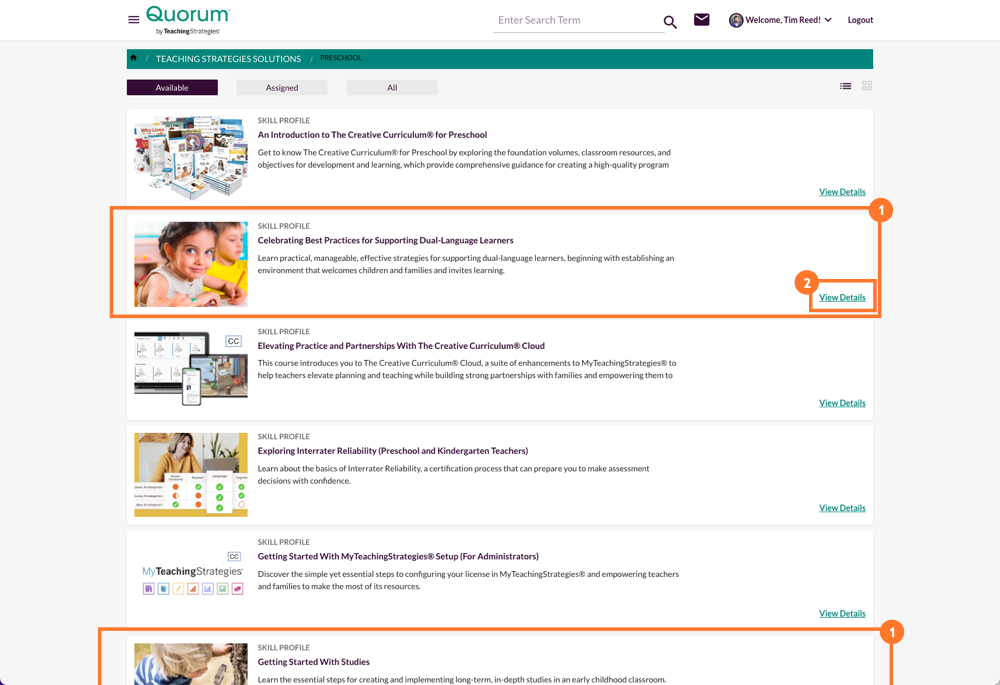Screen dimensions: 1000x685
Task: Click the Dual-Language Learners course thumbnail
Action: coord(191,263)
